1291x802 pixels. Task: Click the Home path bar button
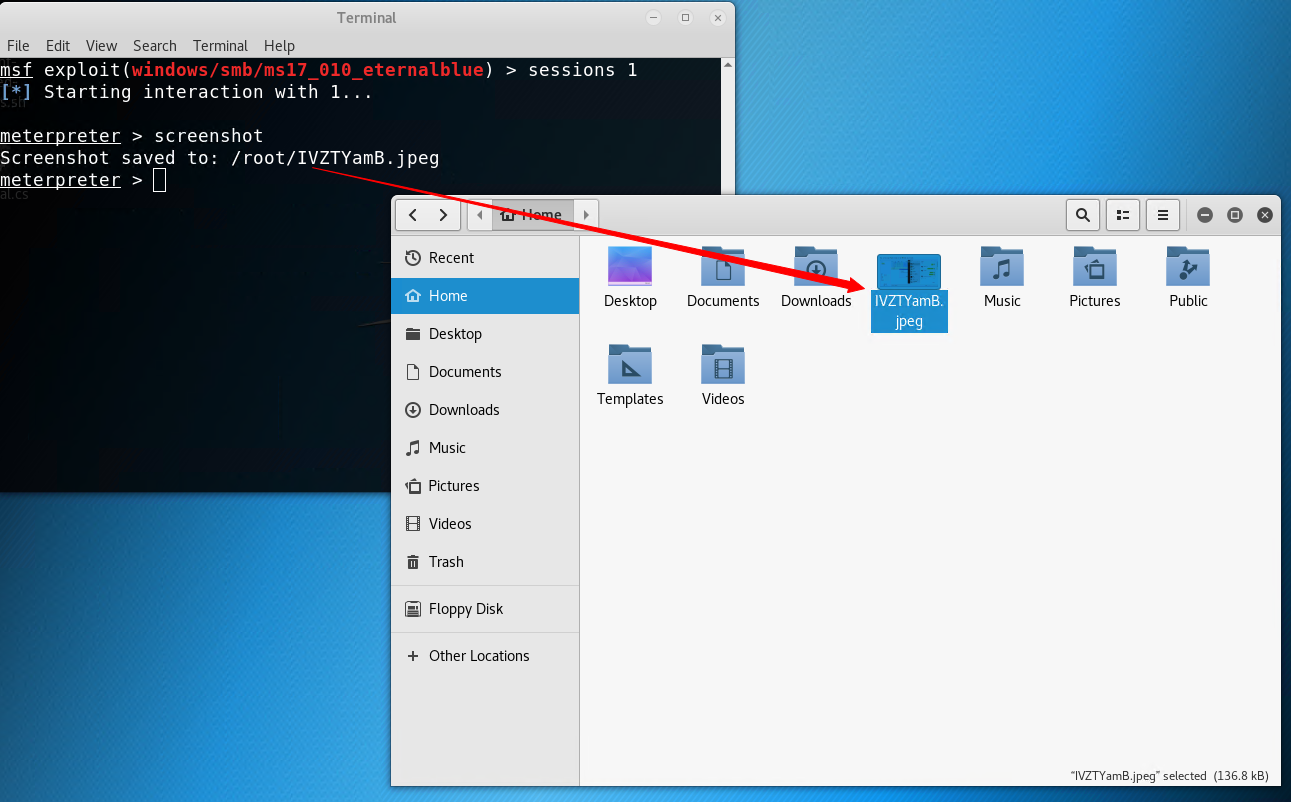[532, 215]
